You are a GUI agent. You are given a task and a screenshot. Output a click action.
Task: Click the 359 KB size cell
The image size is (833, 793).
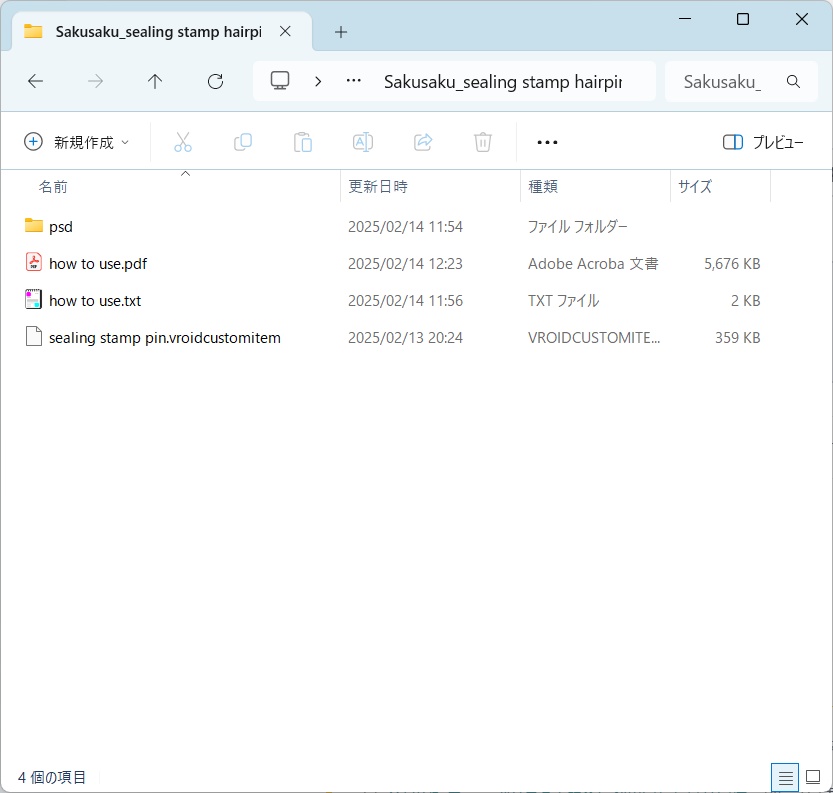pos(737,338)
